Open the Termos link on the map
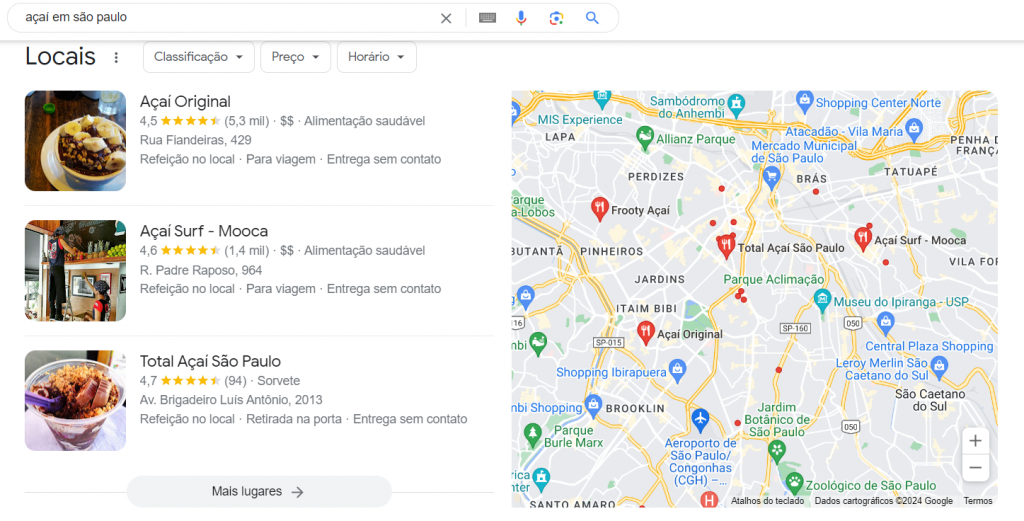This screenshot has height=521, width=1024. pyautogui.click(x=978, y=501)
